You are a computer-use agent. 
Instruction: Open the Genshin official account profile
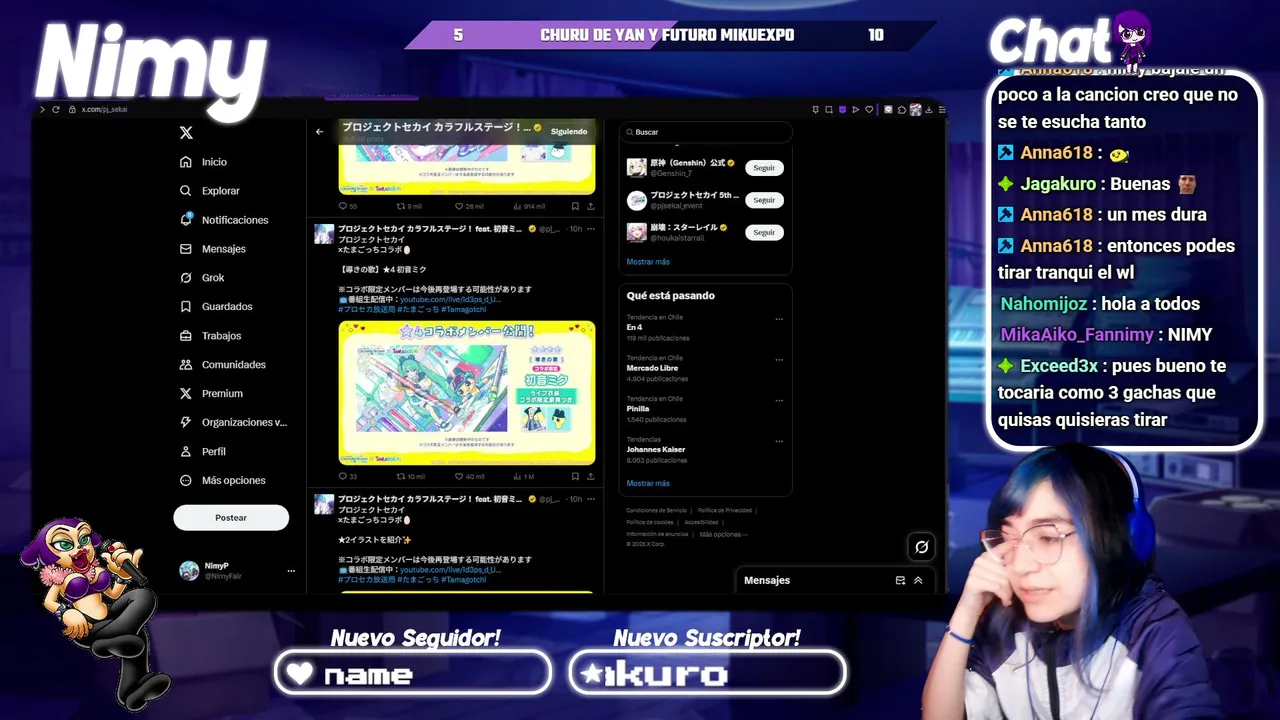pyautogui.click(x=684, y=168)
